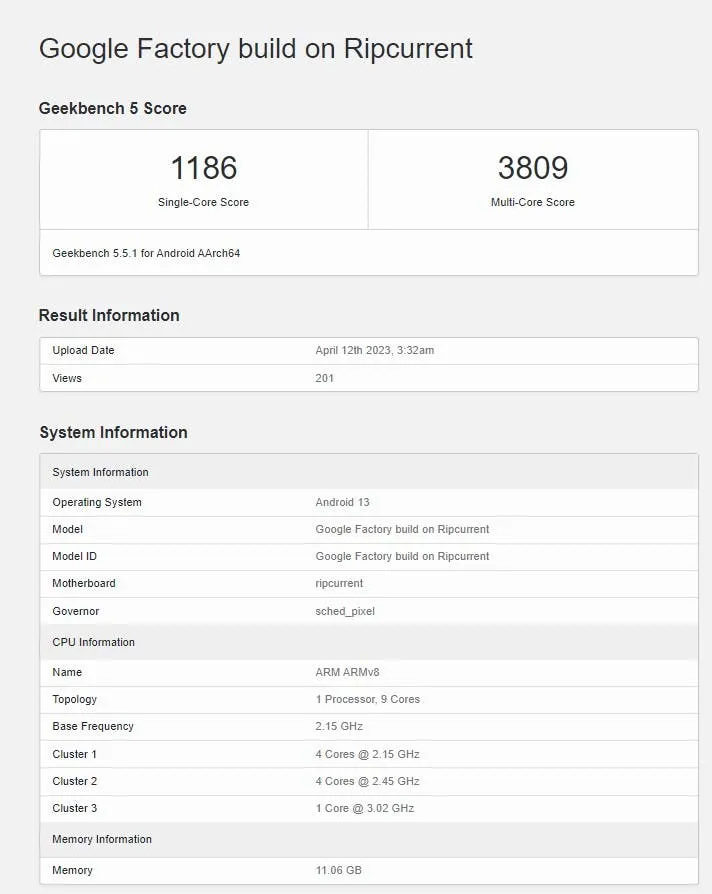Click the 'Motherboard' label

[84, 583]
